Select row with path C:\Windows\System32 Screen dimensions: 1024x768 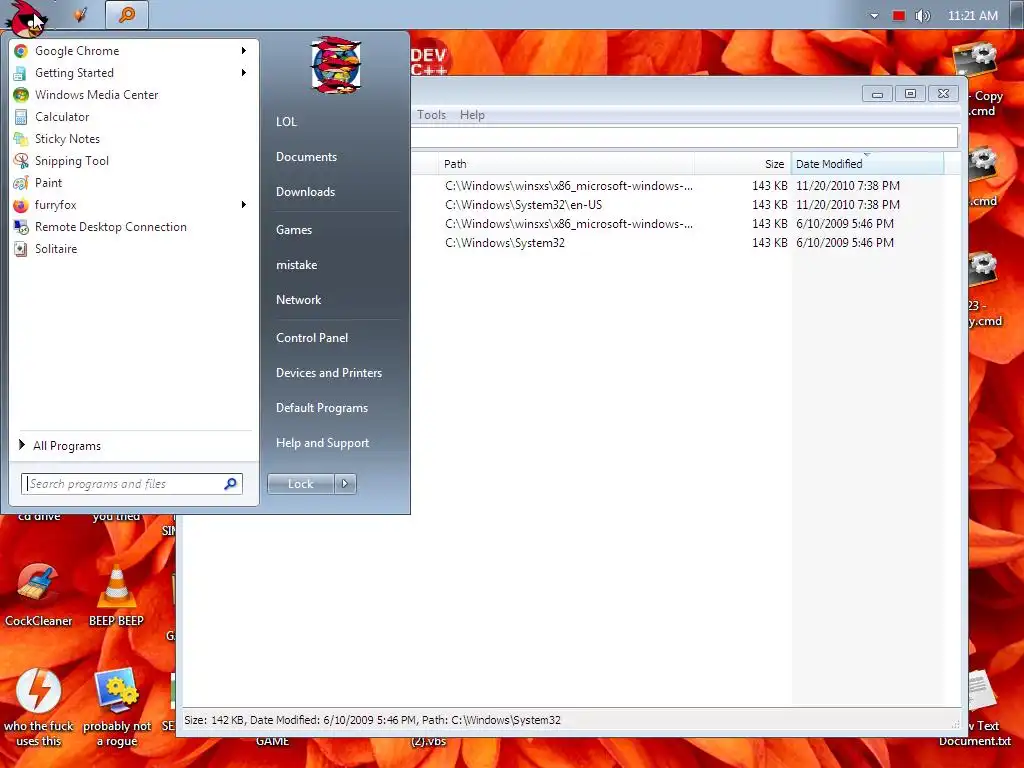(686, 243)
